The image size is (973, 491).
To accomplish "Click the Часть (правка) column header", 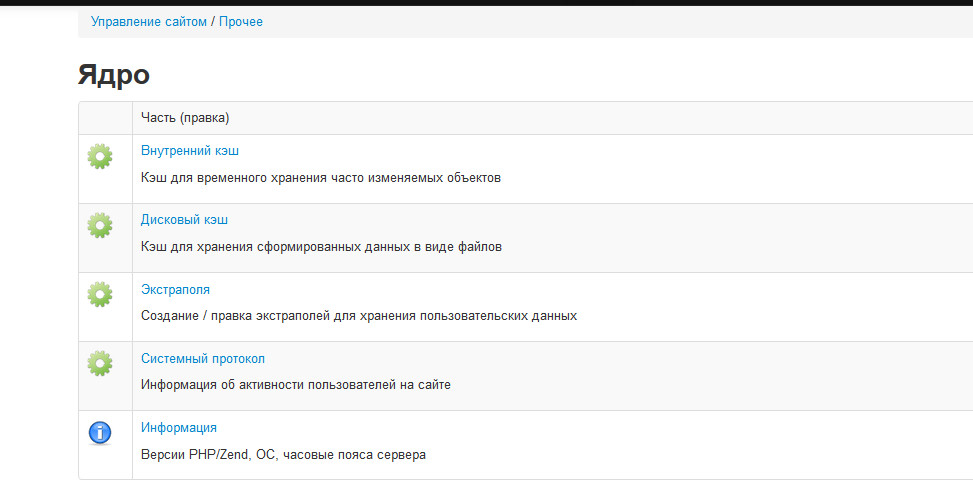I will point(185,118).
